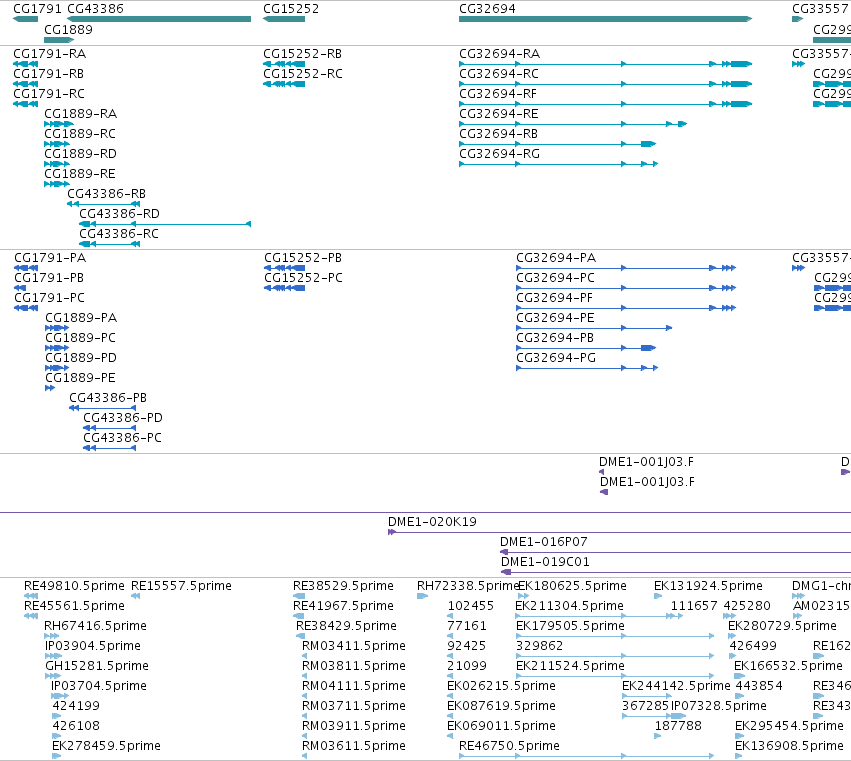This screenshot has width=851, height=761.
Task: Open EST EK026215.5prime
Action: 501,687
